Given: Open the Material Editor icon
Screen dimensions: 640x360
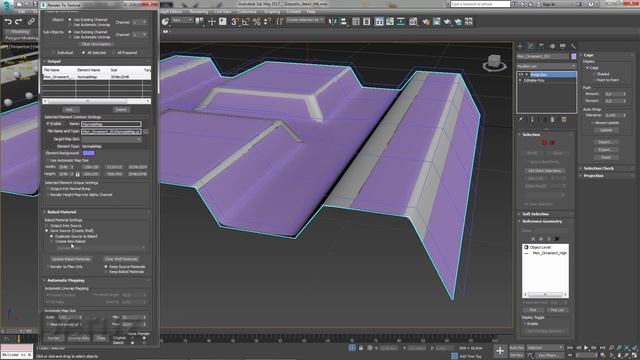Looking at the screenshot, I should (413, 22).
